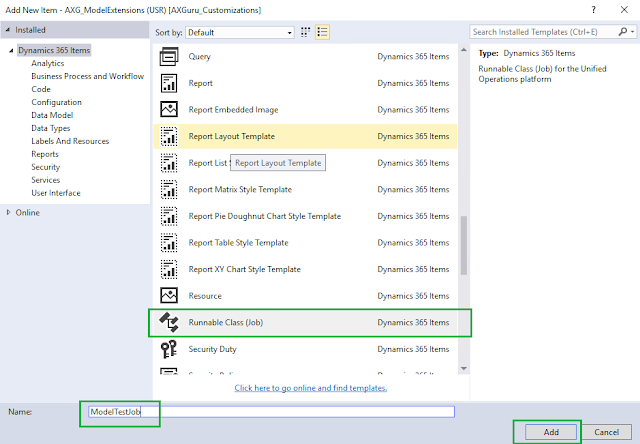The image size is (640, 444).
Task: Collapse the Installed section
Action: click(8, 30)
